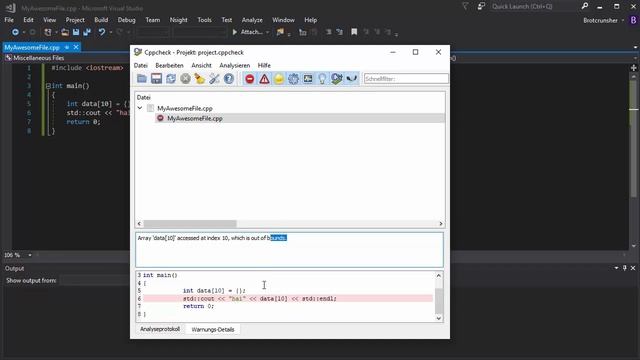Open the Bearbeiten menu in Cppcheck
Image resolution: width=640 pixels, height=360 pixels.
click(169, 65)
